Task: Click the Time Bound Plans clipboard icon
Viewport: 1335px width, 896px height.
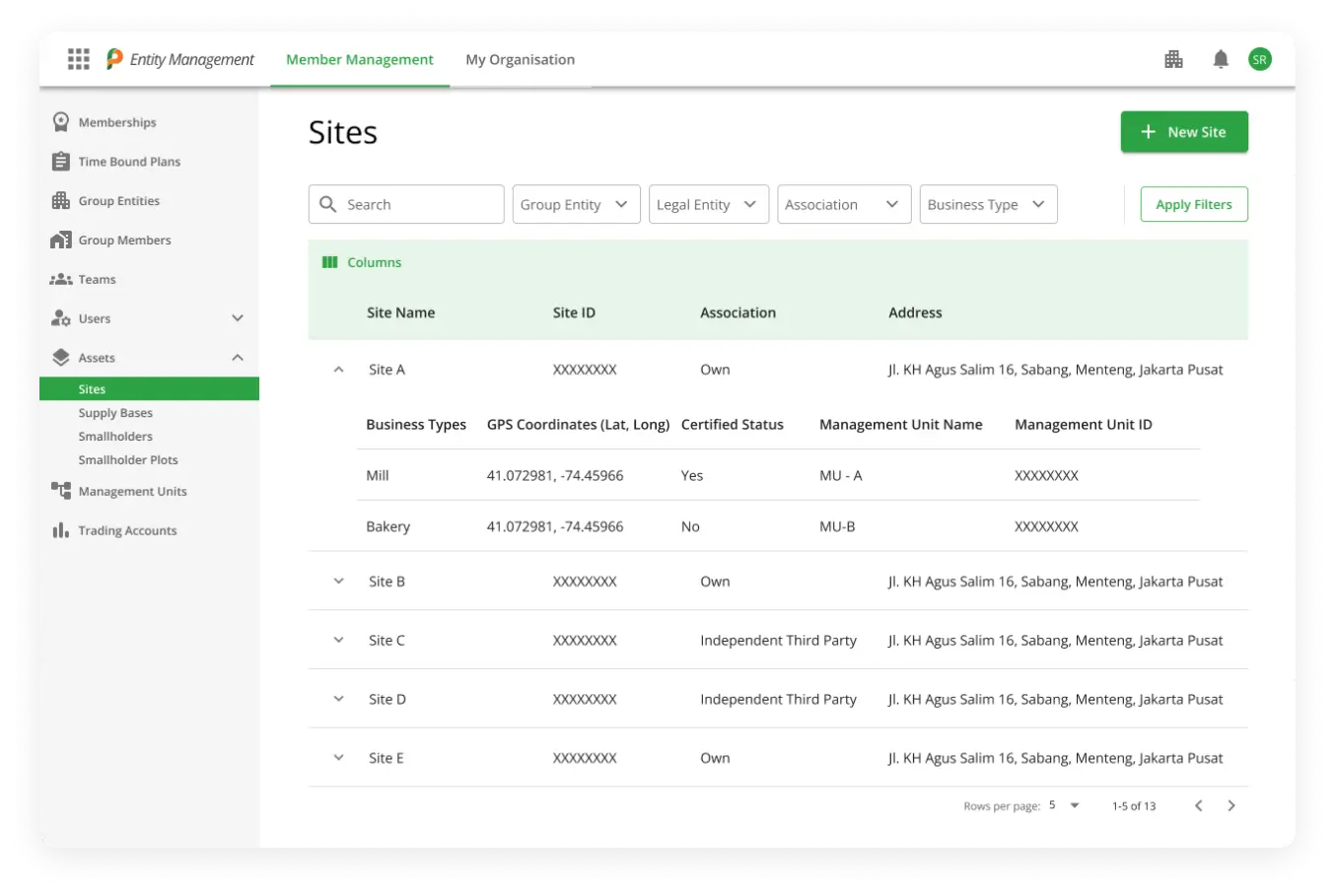Action: (61, 162)
